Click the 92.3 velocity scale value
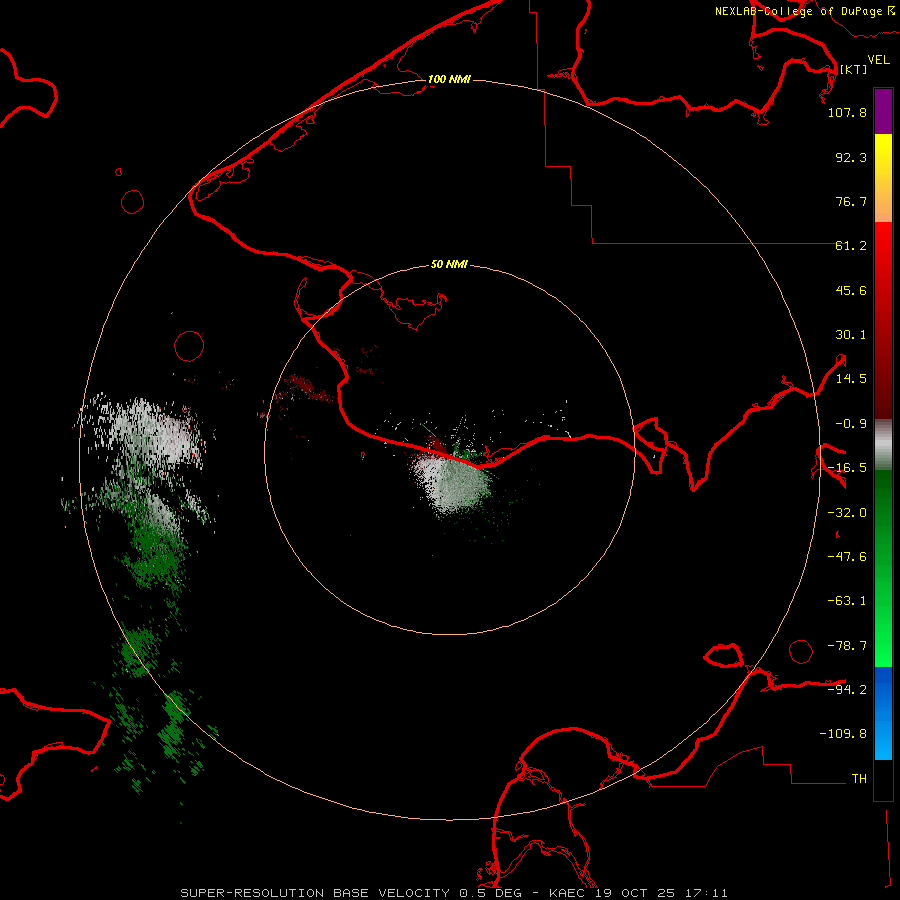This screenshot has width=900, height=900. pyautogui.click(x=851, y=157)
